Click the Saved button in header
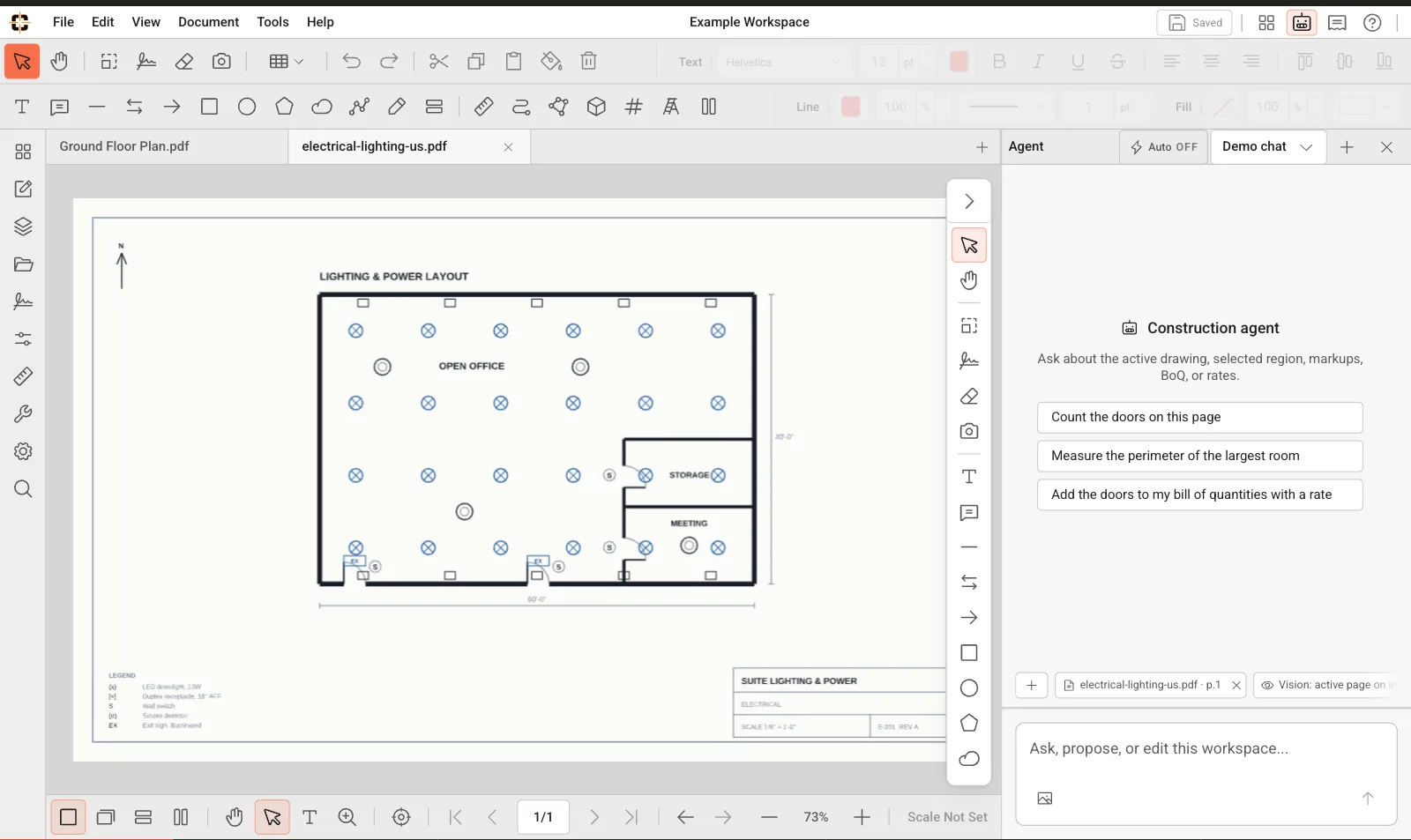The height and width of the screenshot is (840, 1411). coord(1194,23)
